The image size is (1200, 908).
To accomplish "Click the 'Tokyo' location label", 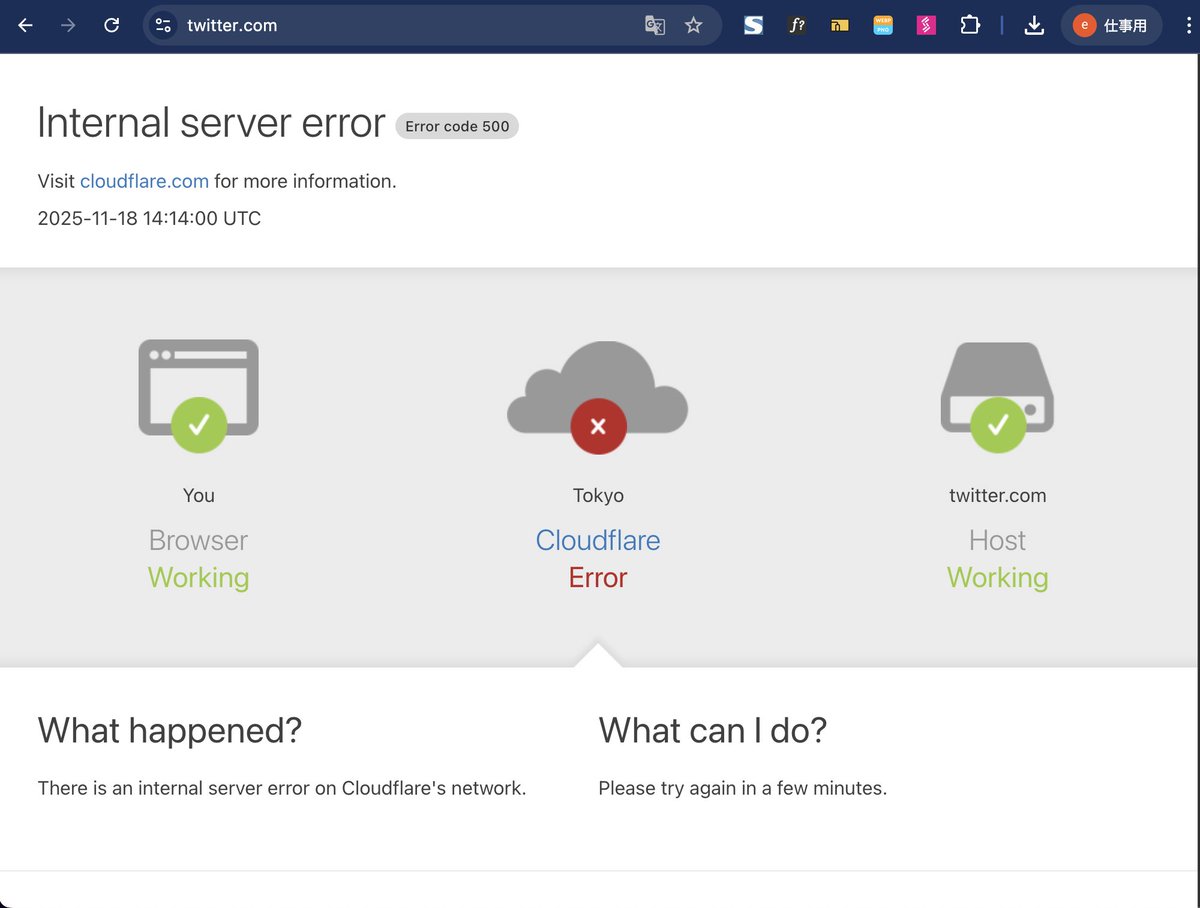I will [x=598, y=495].
